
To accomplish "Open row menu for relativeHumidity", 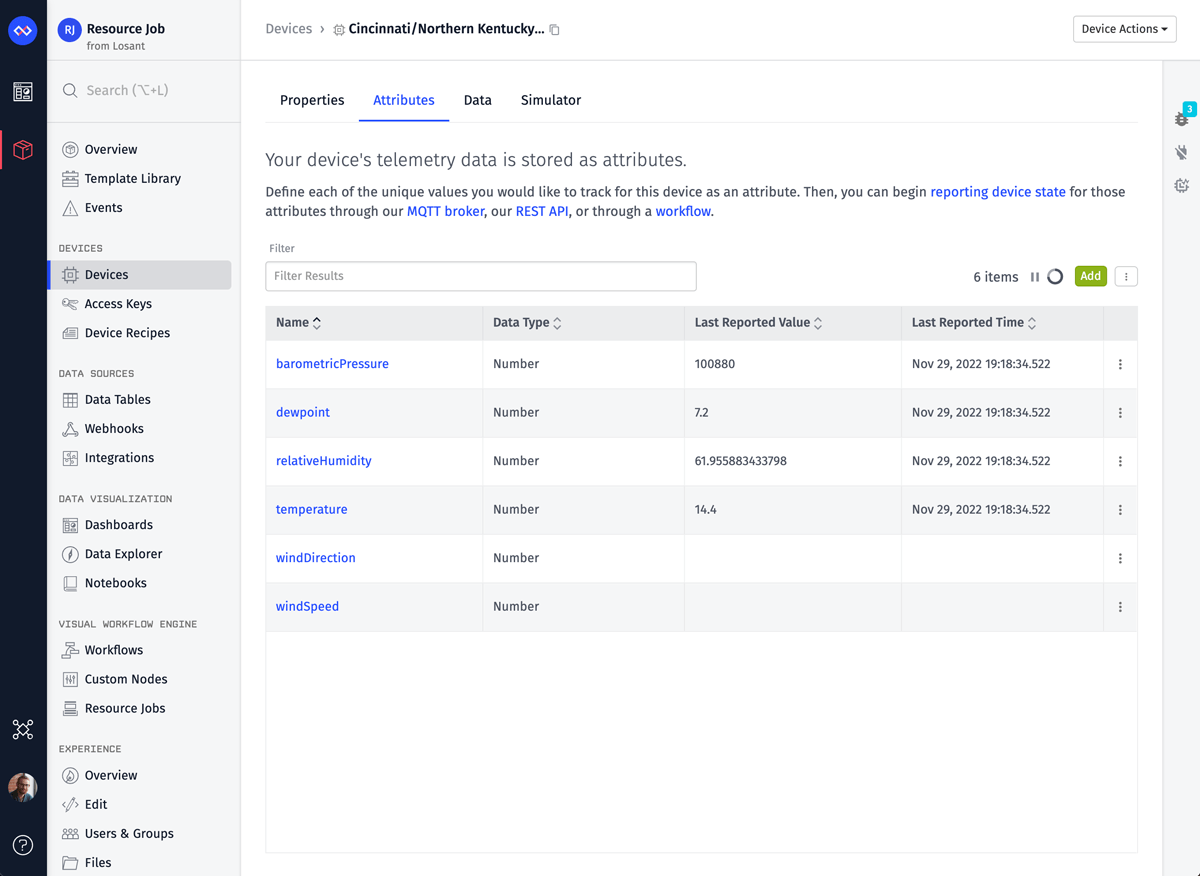I will 1120,462.
